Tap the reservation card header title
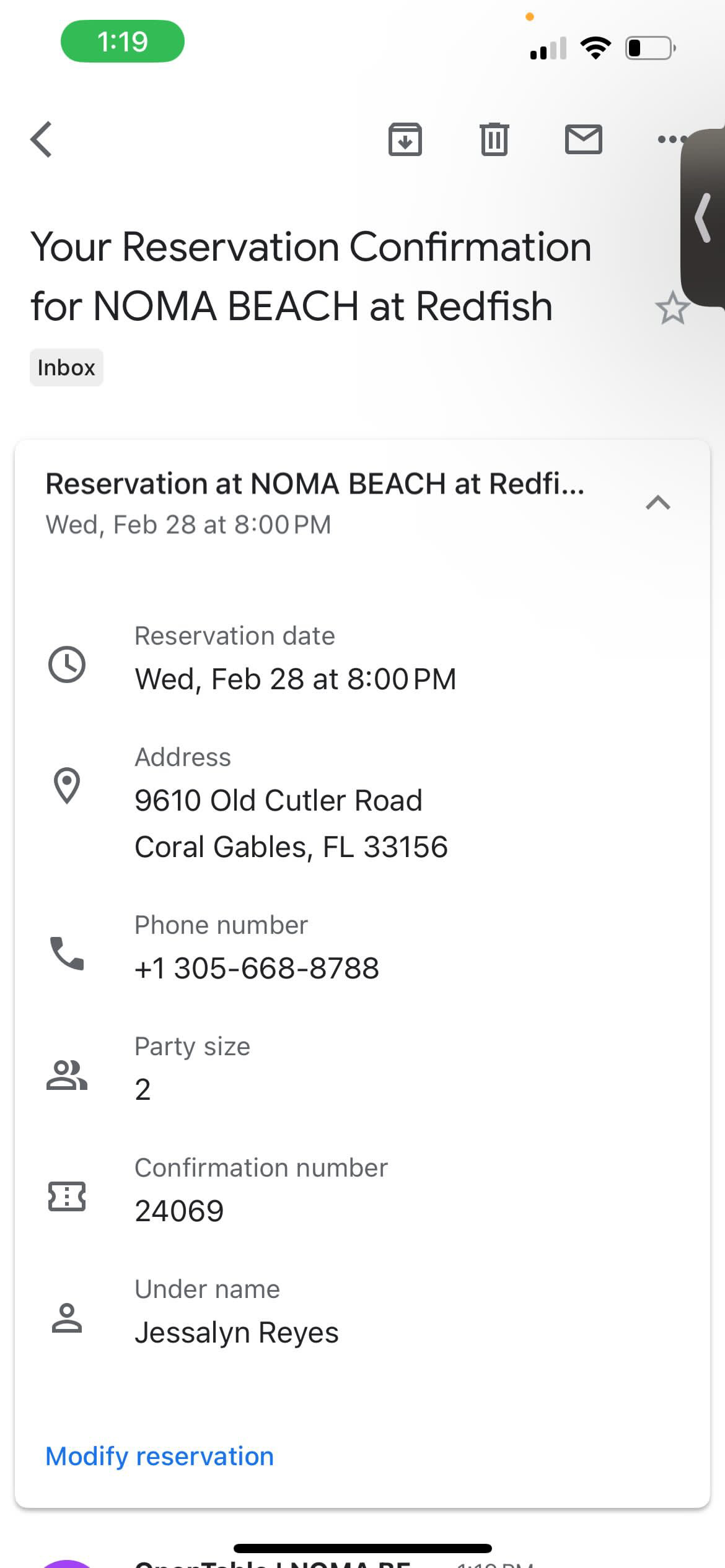This screenshot has width=725, height=1568. tap(315, 484)
